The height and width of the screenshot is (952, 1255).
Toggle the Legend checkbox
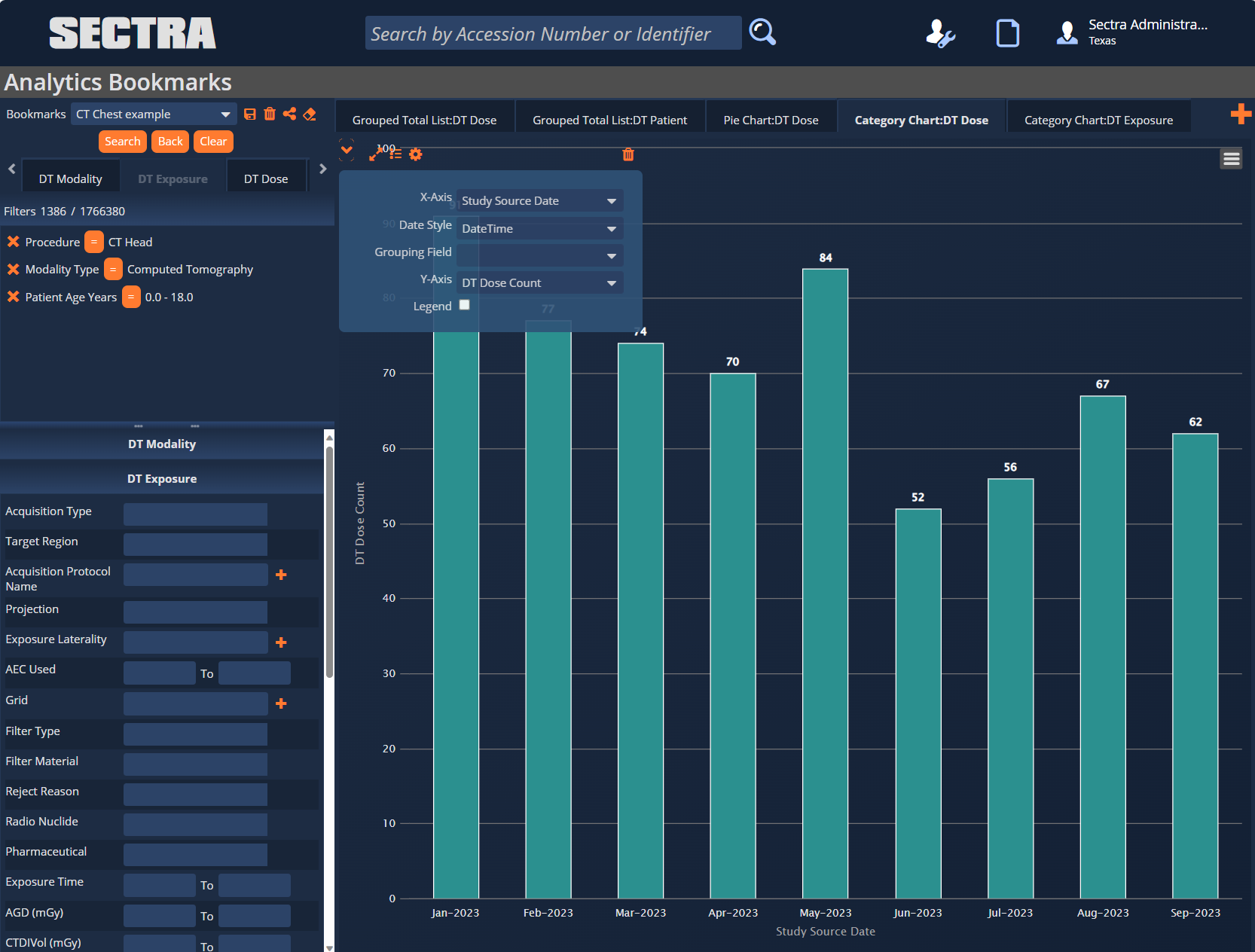tap(465, 304)
